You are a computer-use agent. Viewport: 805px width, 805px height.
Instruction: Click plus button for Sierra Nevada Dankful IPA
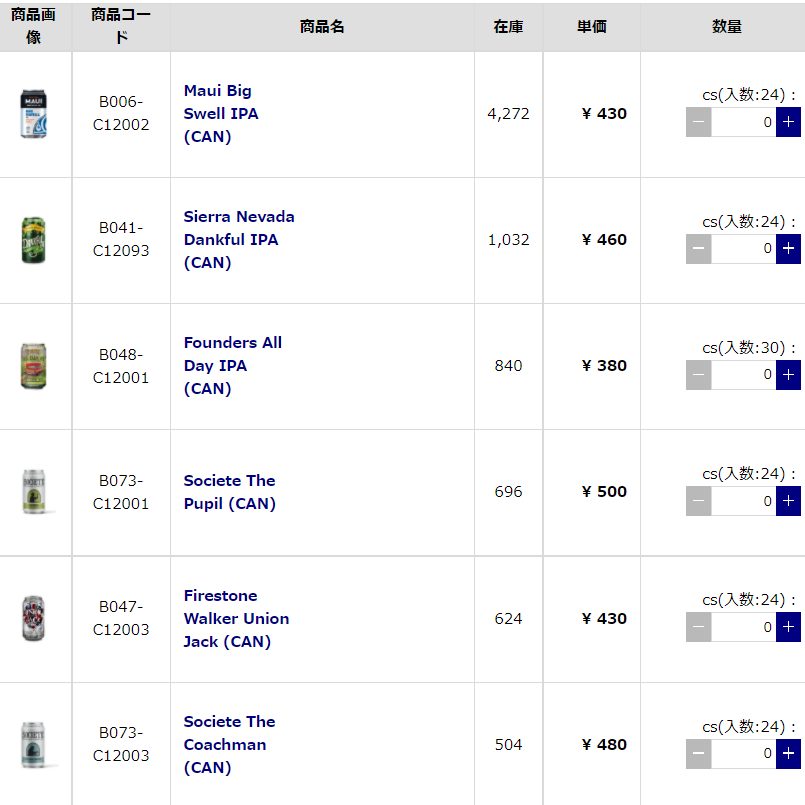[788, 248]
